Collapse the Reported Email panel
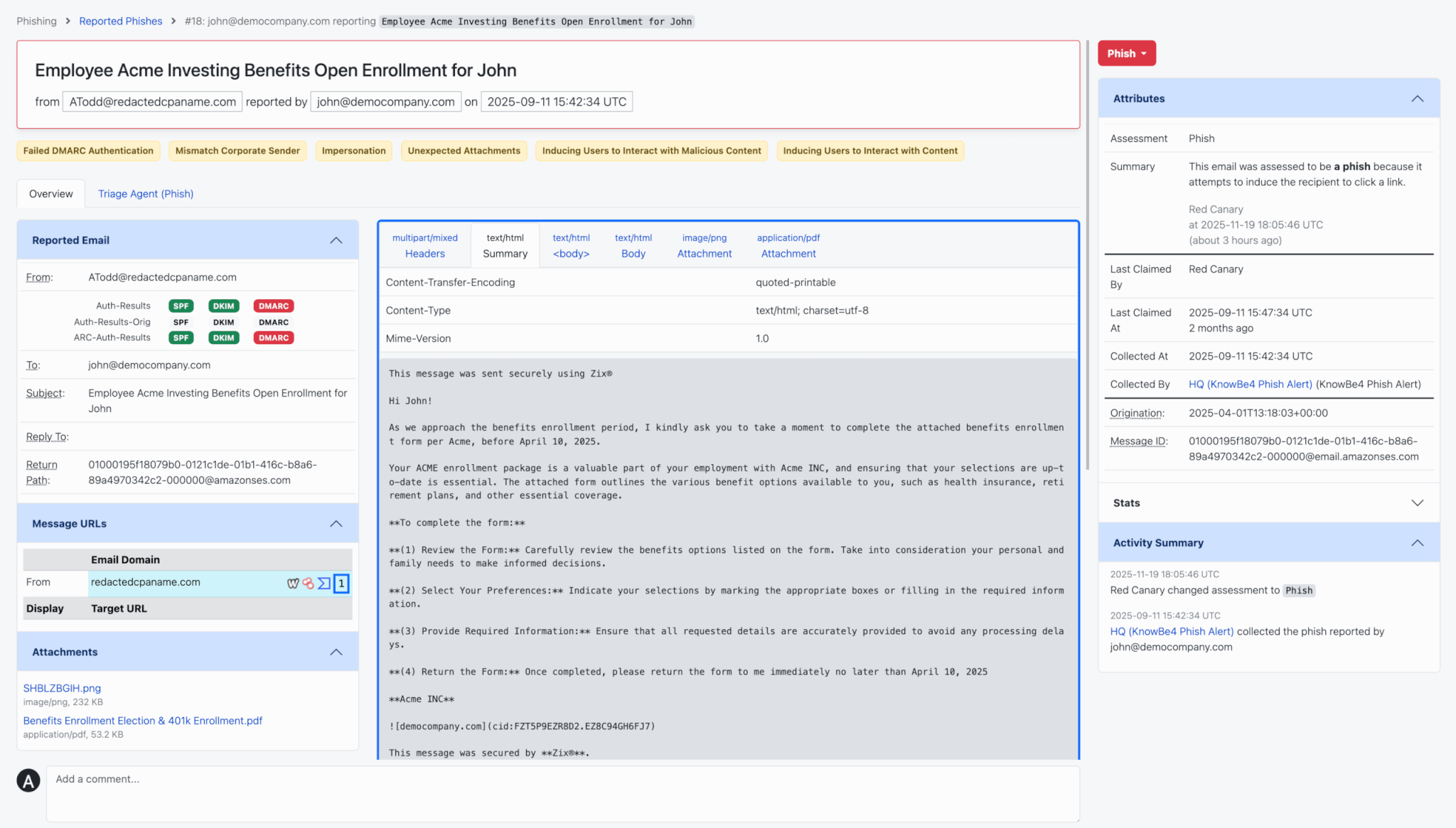 pos(336,240)
